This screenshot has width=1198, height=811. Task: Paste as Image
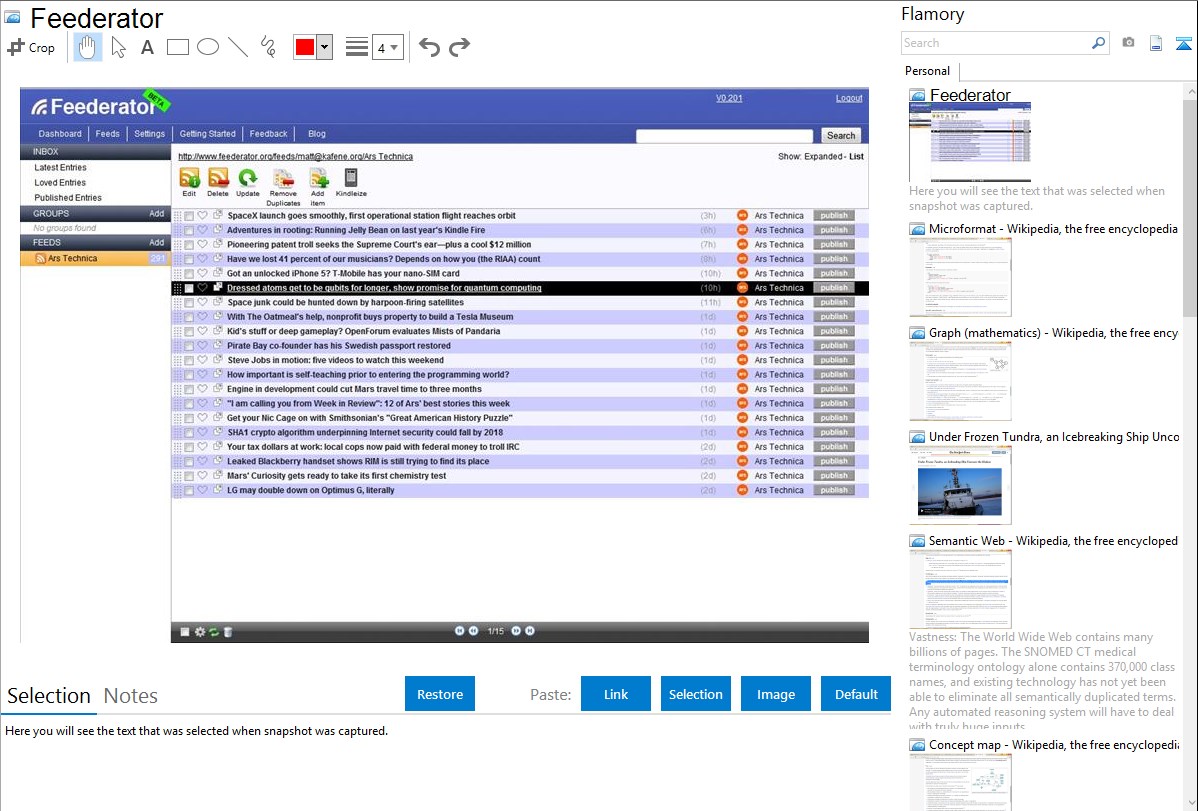point(775,694)
